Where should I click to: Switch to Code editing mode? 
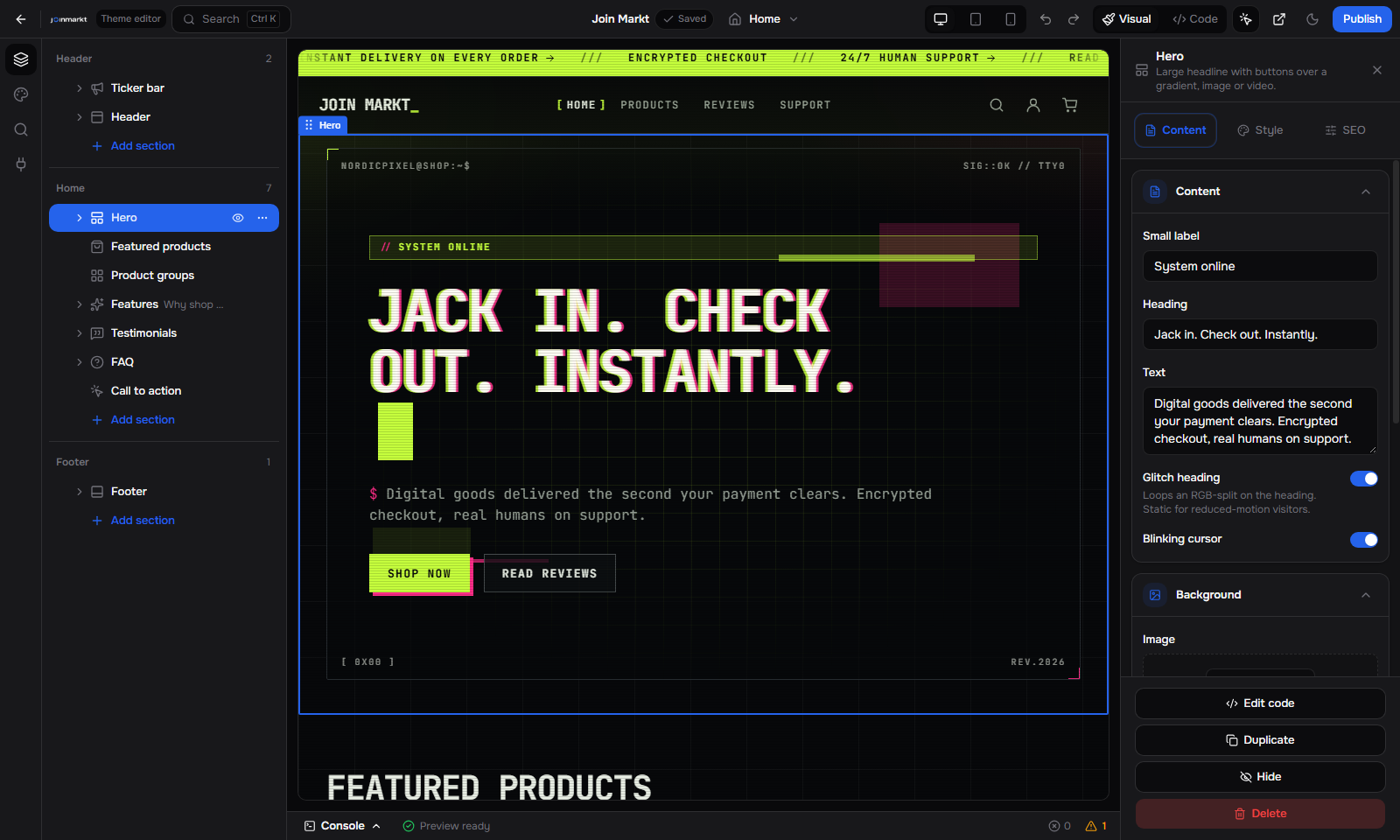pyautogui.click(x=1195, y=19)
